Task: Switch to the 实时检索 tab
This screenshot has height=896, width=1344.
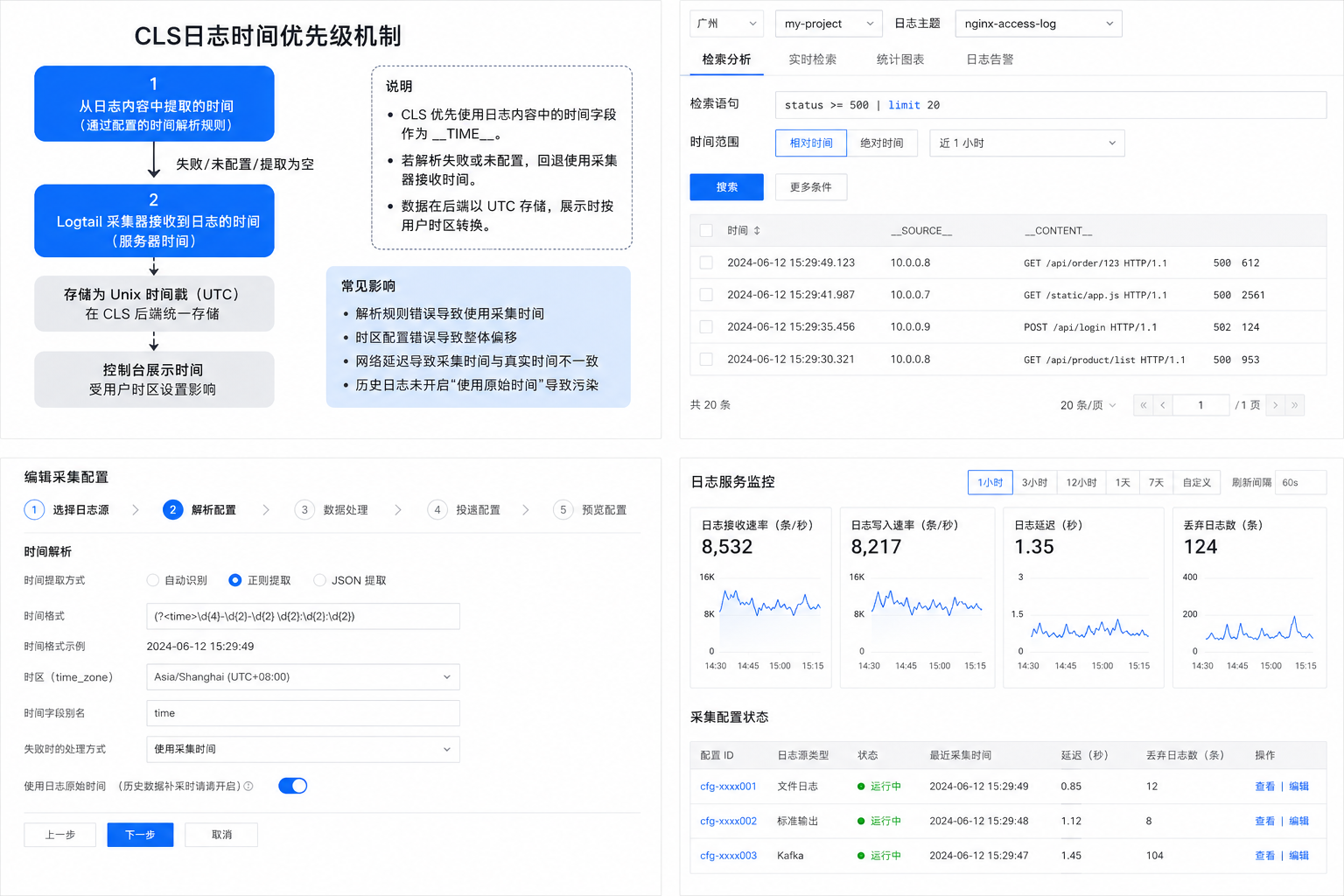Action: point(812,59)
